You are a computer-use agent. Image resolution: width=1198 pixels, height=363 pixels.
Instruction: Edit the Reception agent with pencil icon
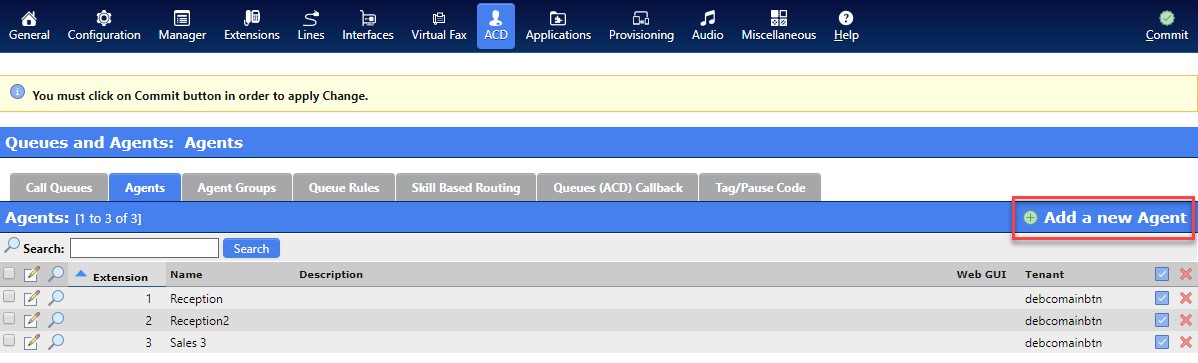pos(31,297)
